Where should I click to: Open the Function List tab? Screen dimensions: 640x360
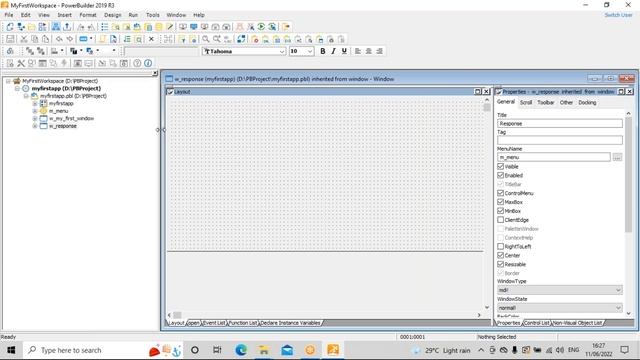pos(242,323)
